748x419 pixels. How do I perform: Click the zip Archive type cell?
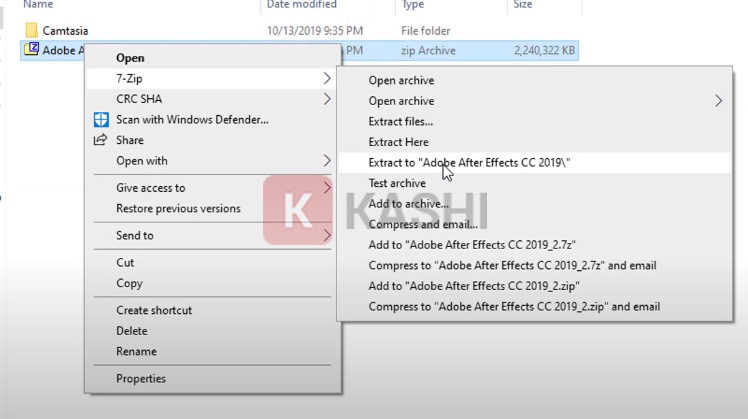click(428, 51)
